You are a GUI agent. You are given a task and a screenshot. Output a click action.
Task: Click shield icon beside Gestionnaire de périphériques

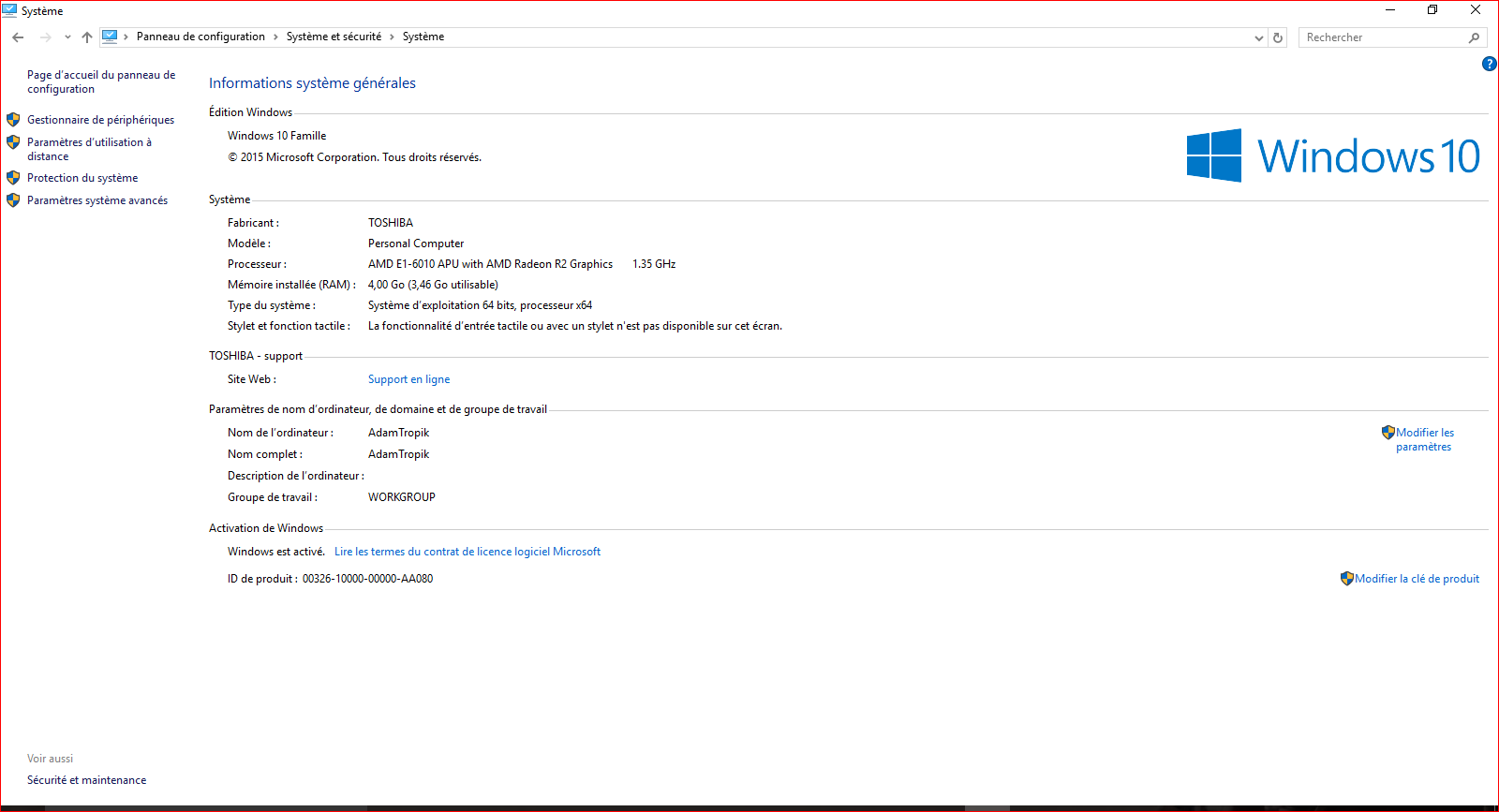13,120
